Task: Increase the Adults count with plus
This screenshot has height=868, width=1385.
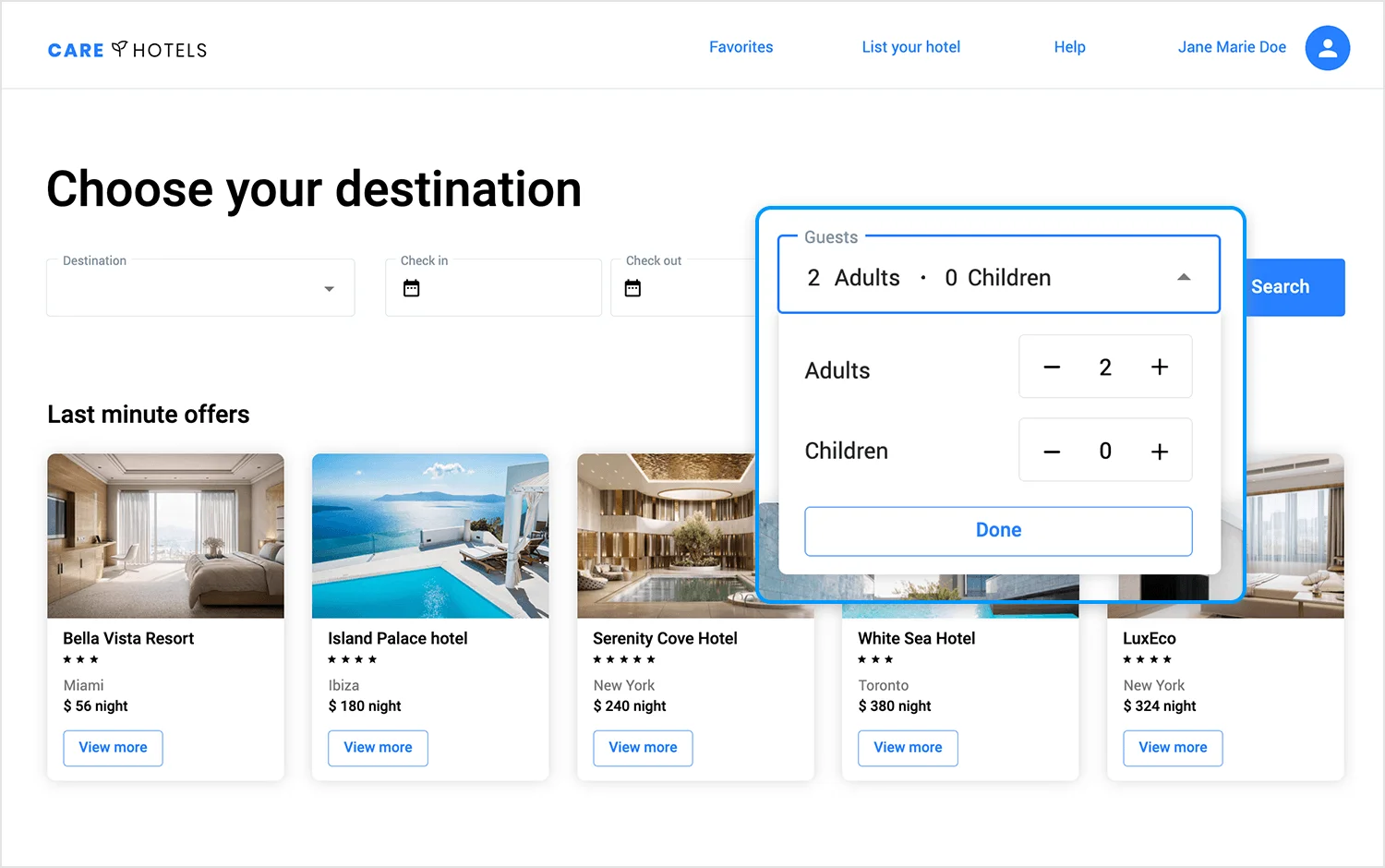Action: [1160, 368]
